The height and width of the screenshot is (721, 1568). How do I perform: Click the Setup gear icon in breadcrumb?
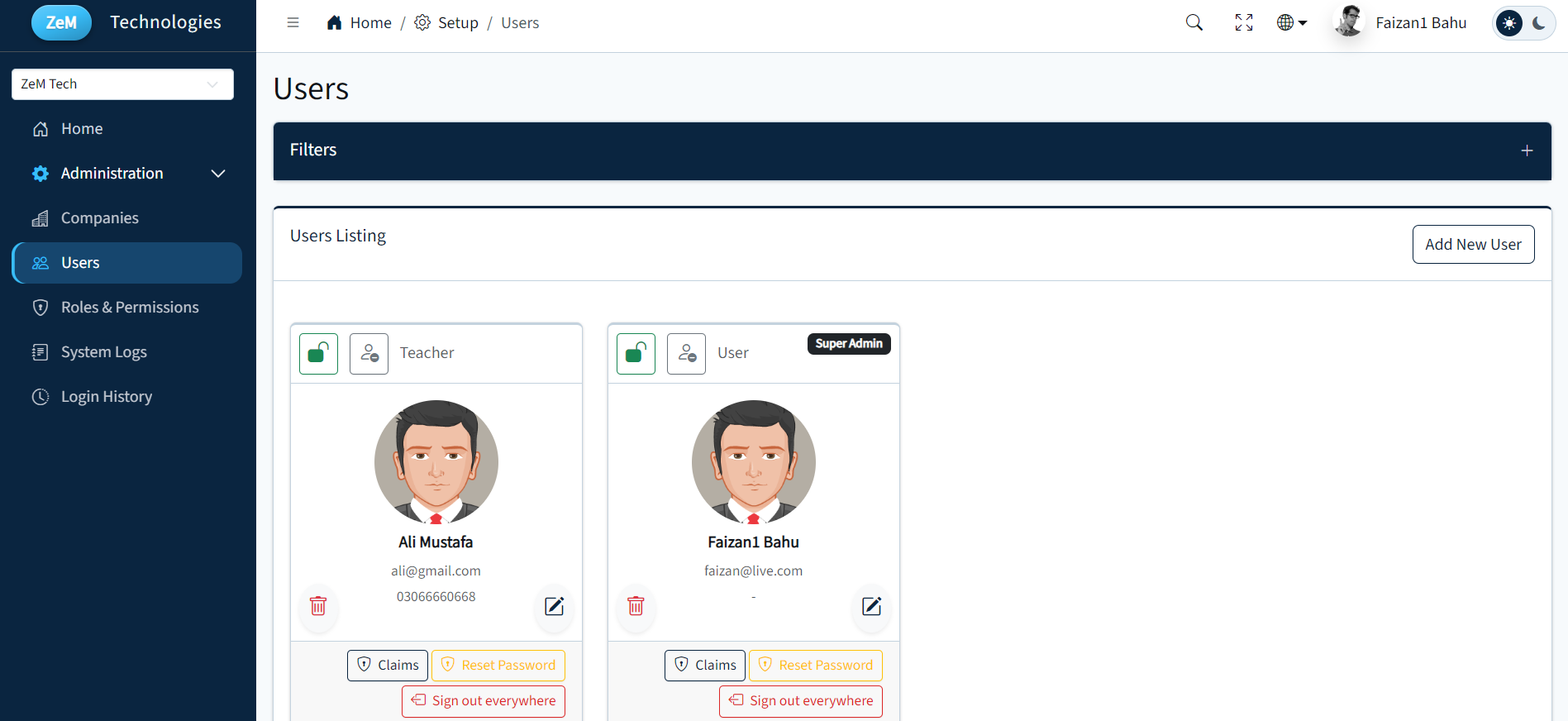pos(422,22)
